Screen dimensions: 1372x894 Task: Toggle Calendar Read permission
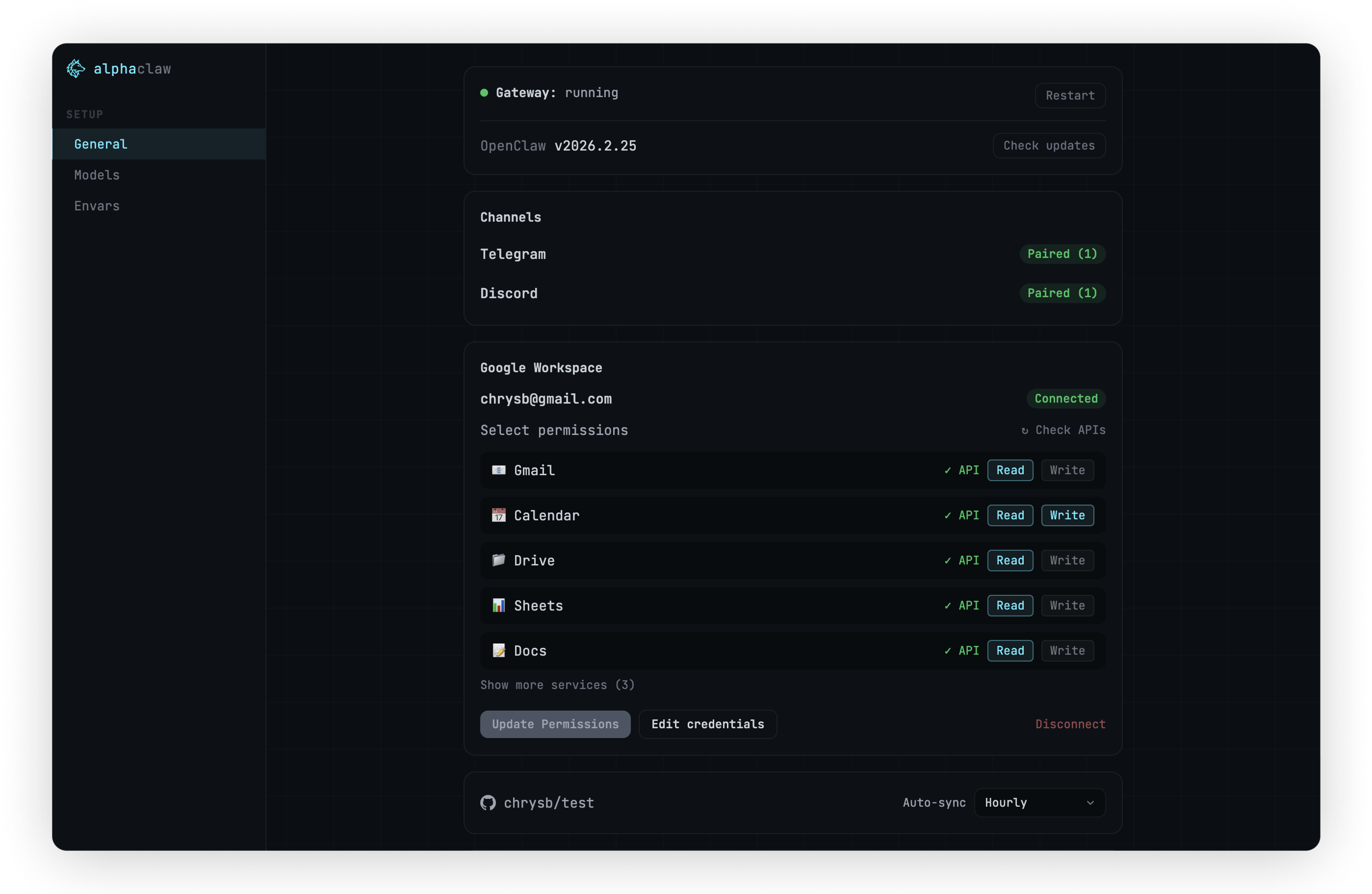[1010, 515]
